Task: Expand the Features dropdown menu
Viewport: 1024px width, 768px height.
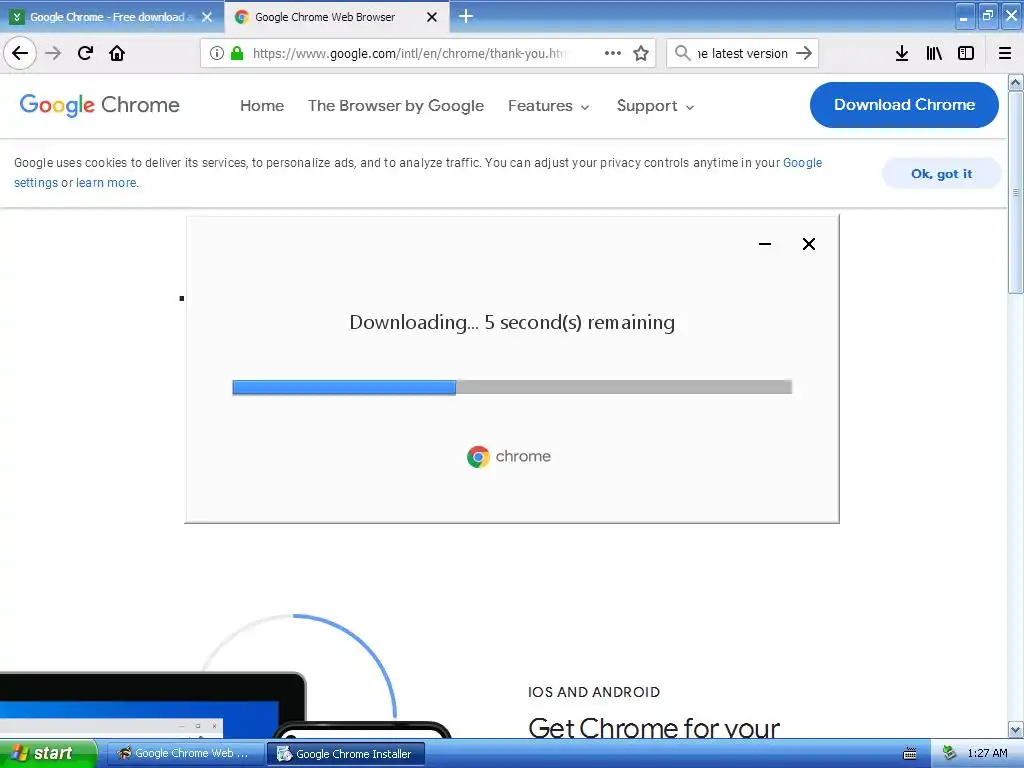Action: [x=549, y=105]
